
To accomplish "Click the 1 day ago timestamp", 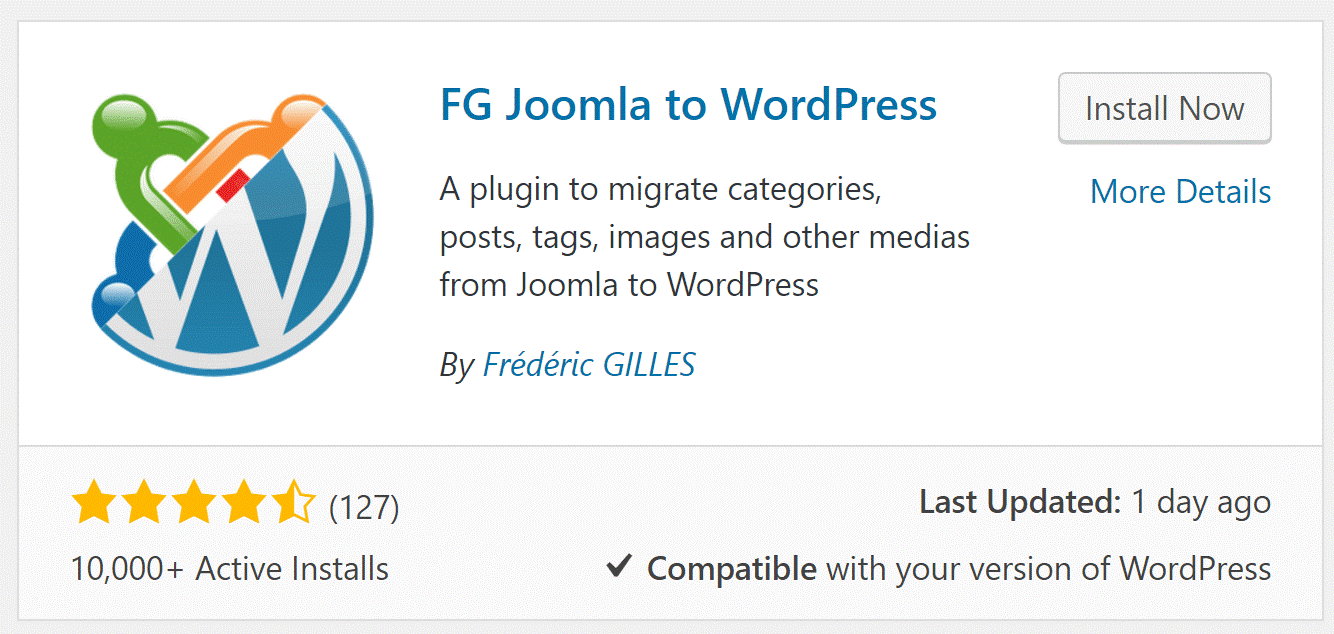I will (x=1200, y=502).
